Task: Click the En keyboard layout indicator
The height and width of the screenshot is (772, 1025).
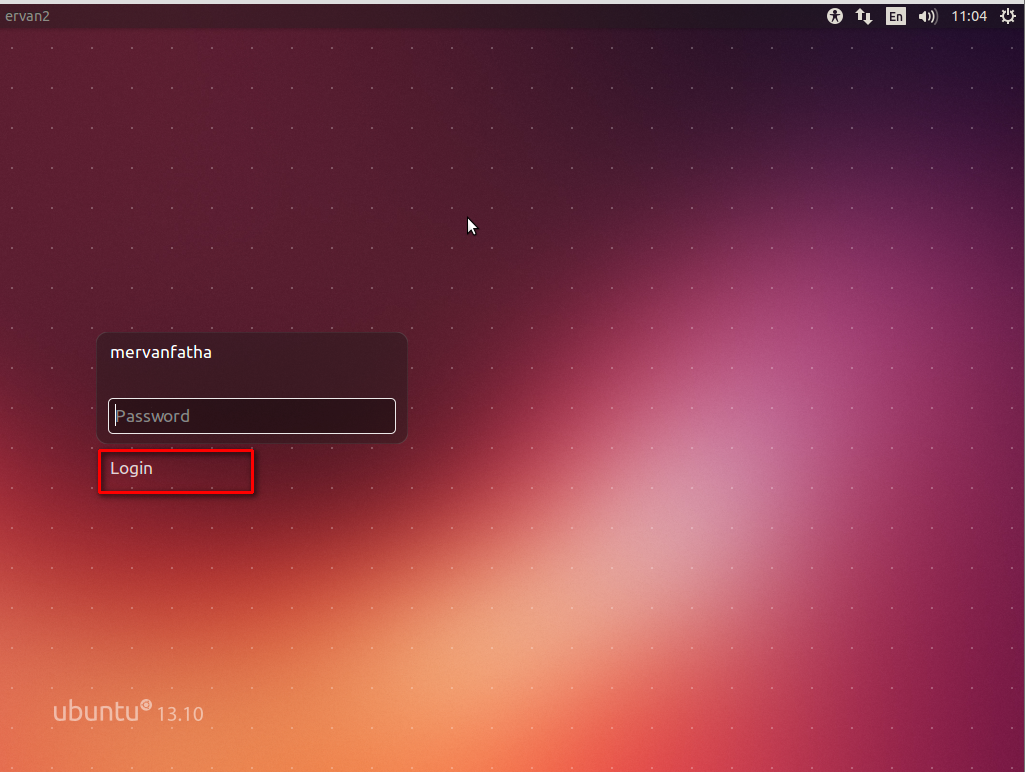Action: (x=896, y=16)
